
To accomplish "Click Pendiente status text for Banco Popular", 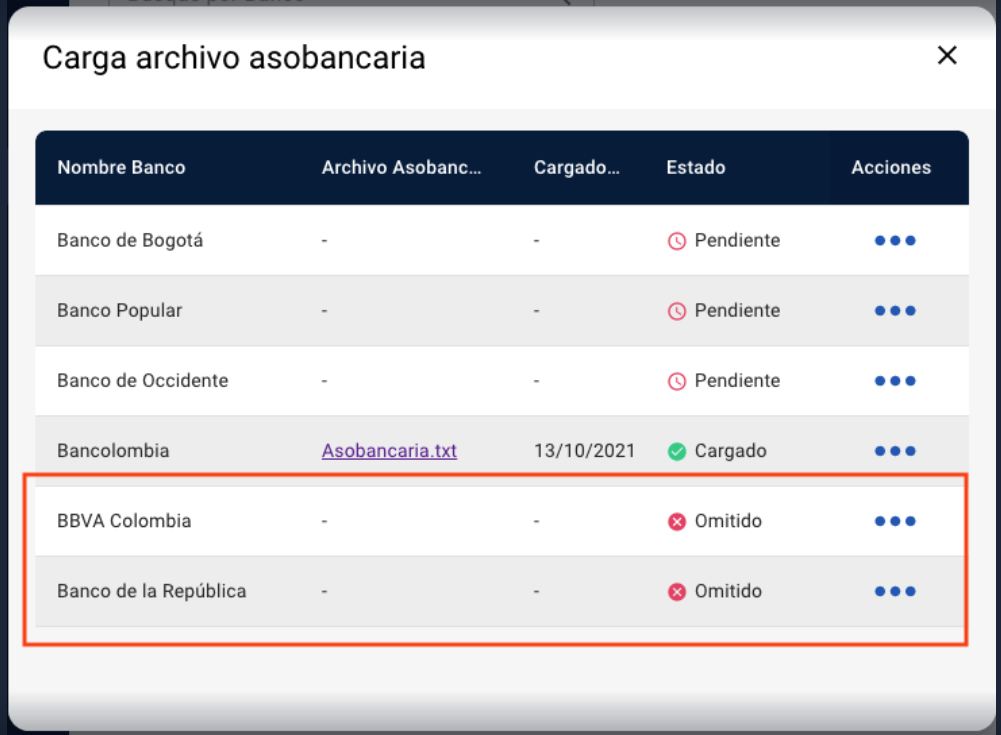I will pos(737,311).
